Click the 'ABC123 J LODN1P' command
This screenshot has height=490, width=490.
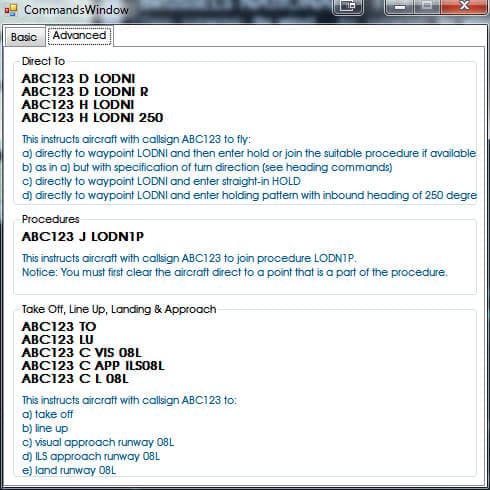pos(83,237)
